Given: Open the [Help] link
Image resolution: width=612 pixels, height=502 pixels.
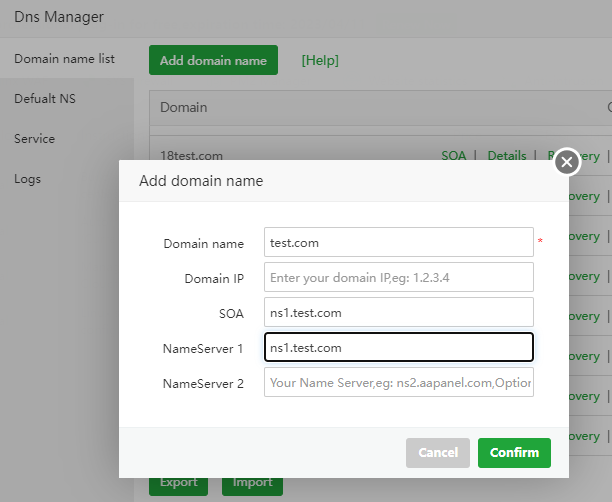Looking at the screenshot, I should [320, 60].
